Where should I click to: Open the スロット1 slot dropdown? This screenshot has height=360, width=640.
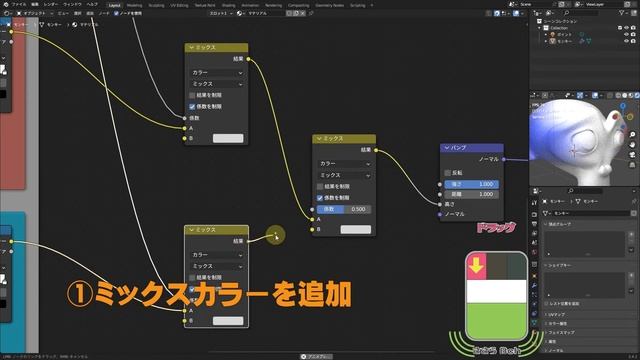click(x=221, y=13)
